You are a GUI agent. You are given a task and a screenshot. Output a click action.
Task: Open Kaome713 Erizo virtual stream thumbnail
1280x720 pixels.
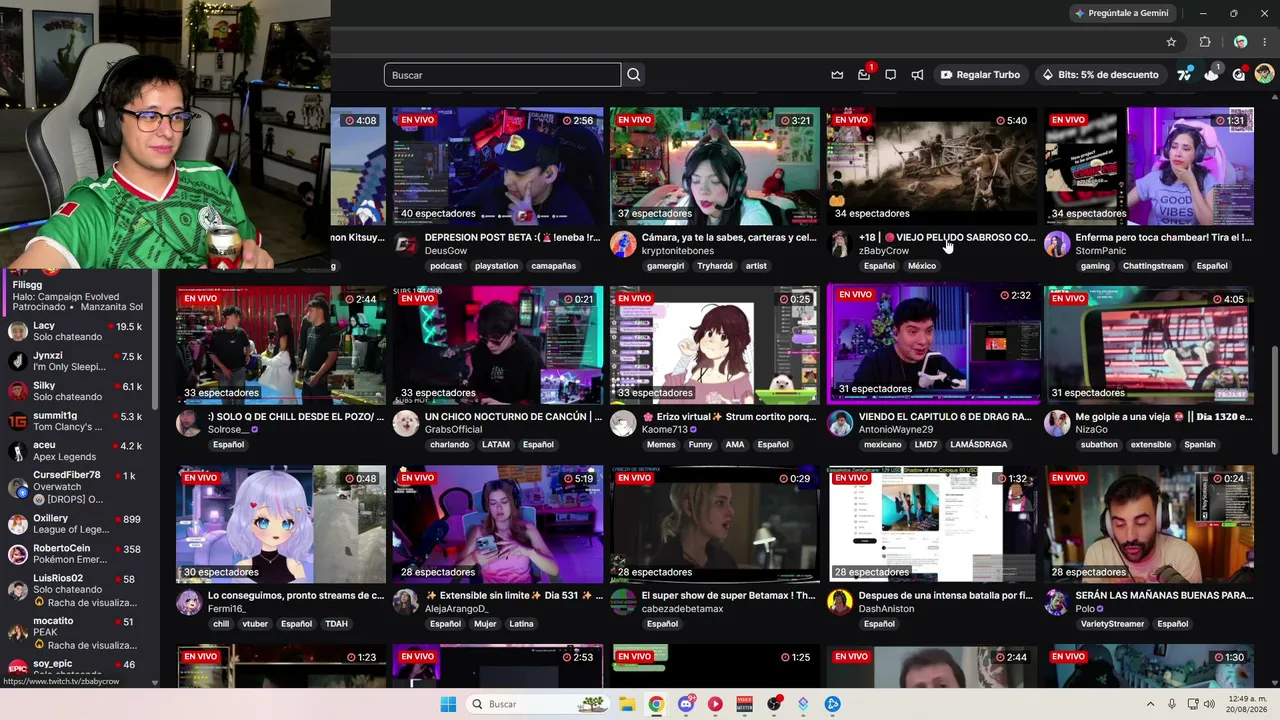coord(715,345)
